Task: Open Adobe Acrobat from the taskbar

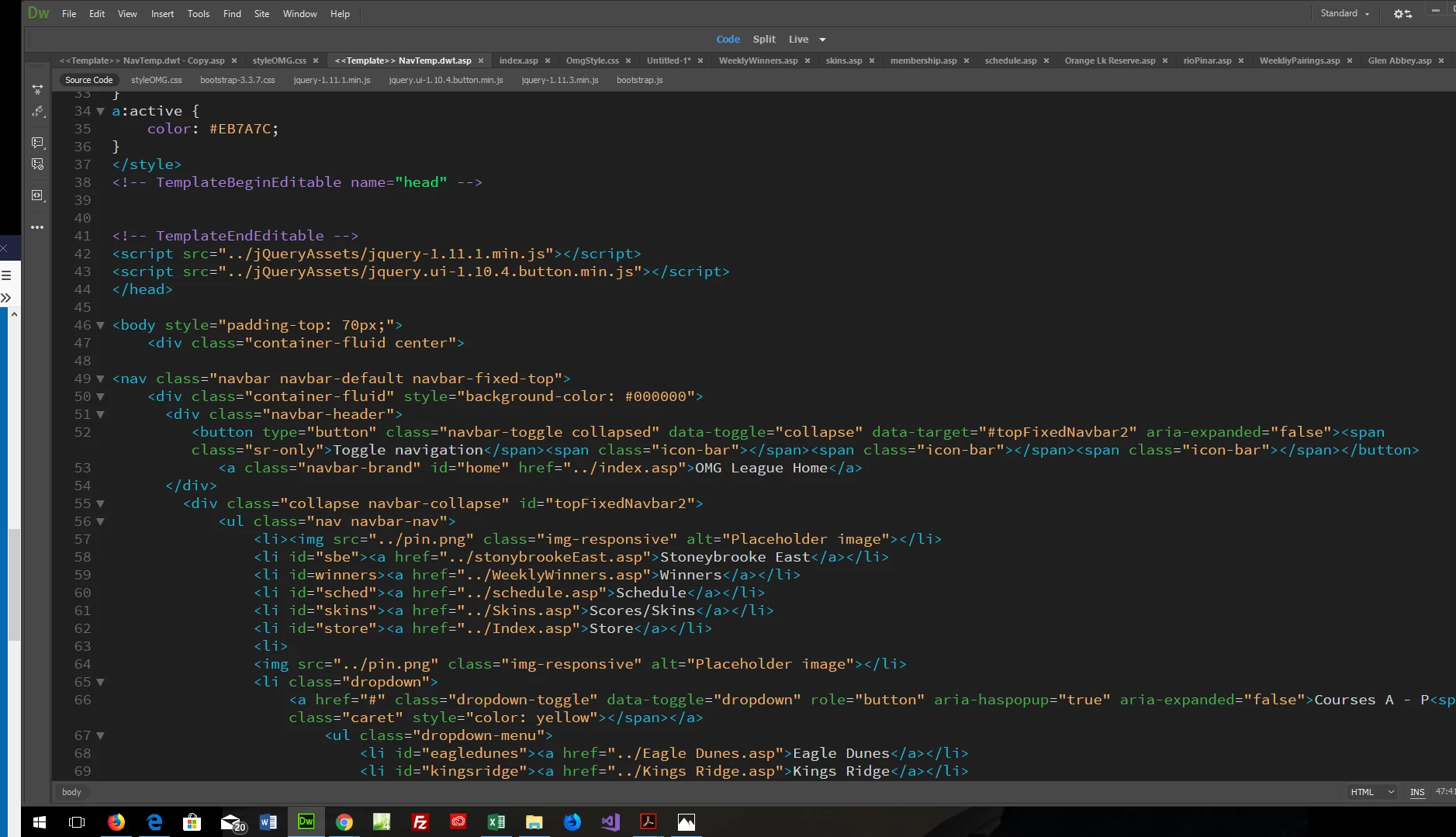Action: coord(648,822)
